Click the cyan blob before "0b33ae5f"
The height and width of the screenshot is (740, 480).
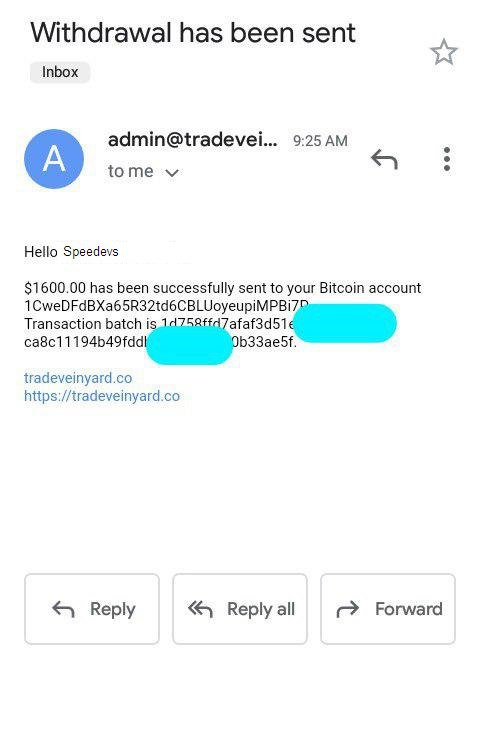point(189,345)
